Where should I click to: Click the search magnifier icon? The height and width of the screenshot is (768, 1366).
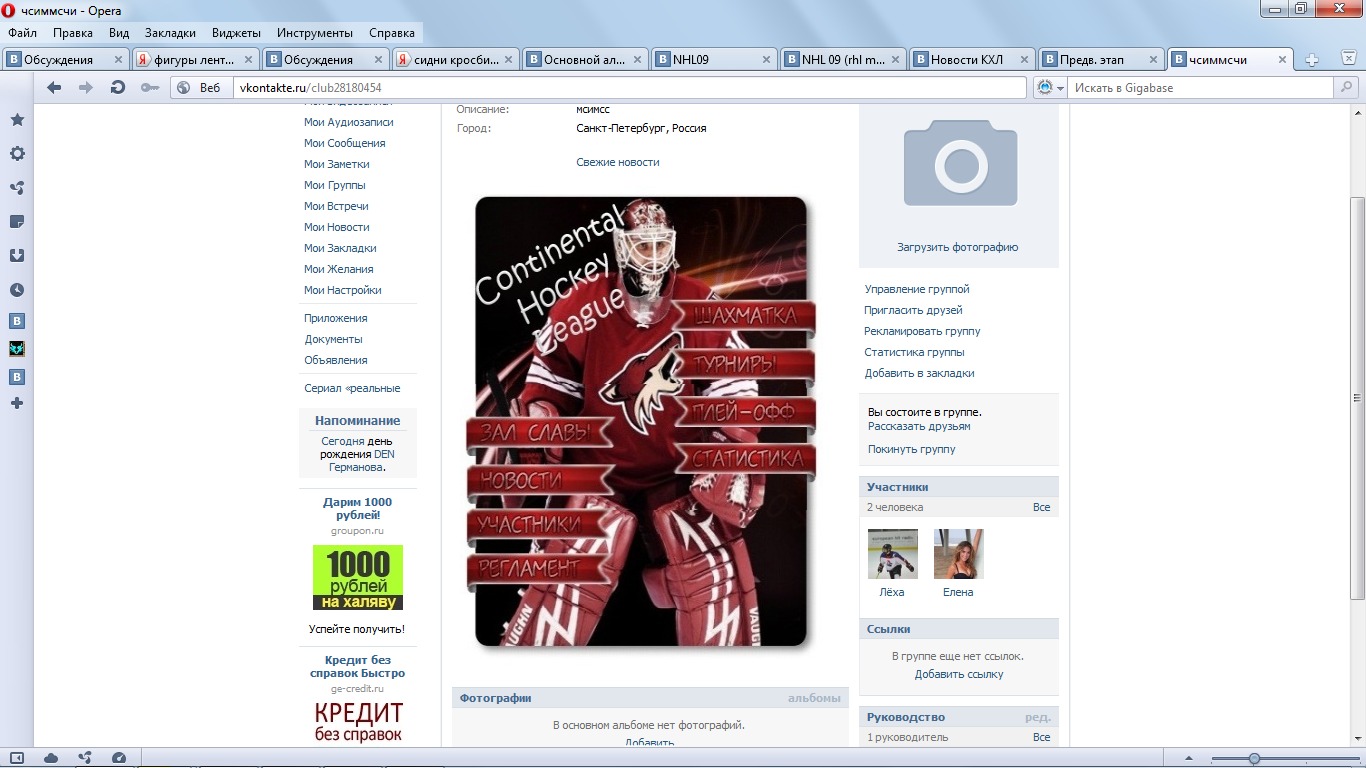[x=1347, y=88]
